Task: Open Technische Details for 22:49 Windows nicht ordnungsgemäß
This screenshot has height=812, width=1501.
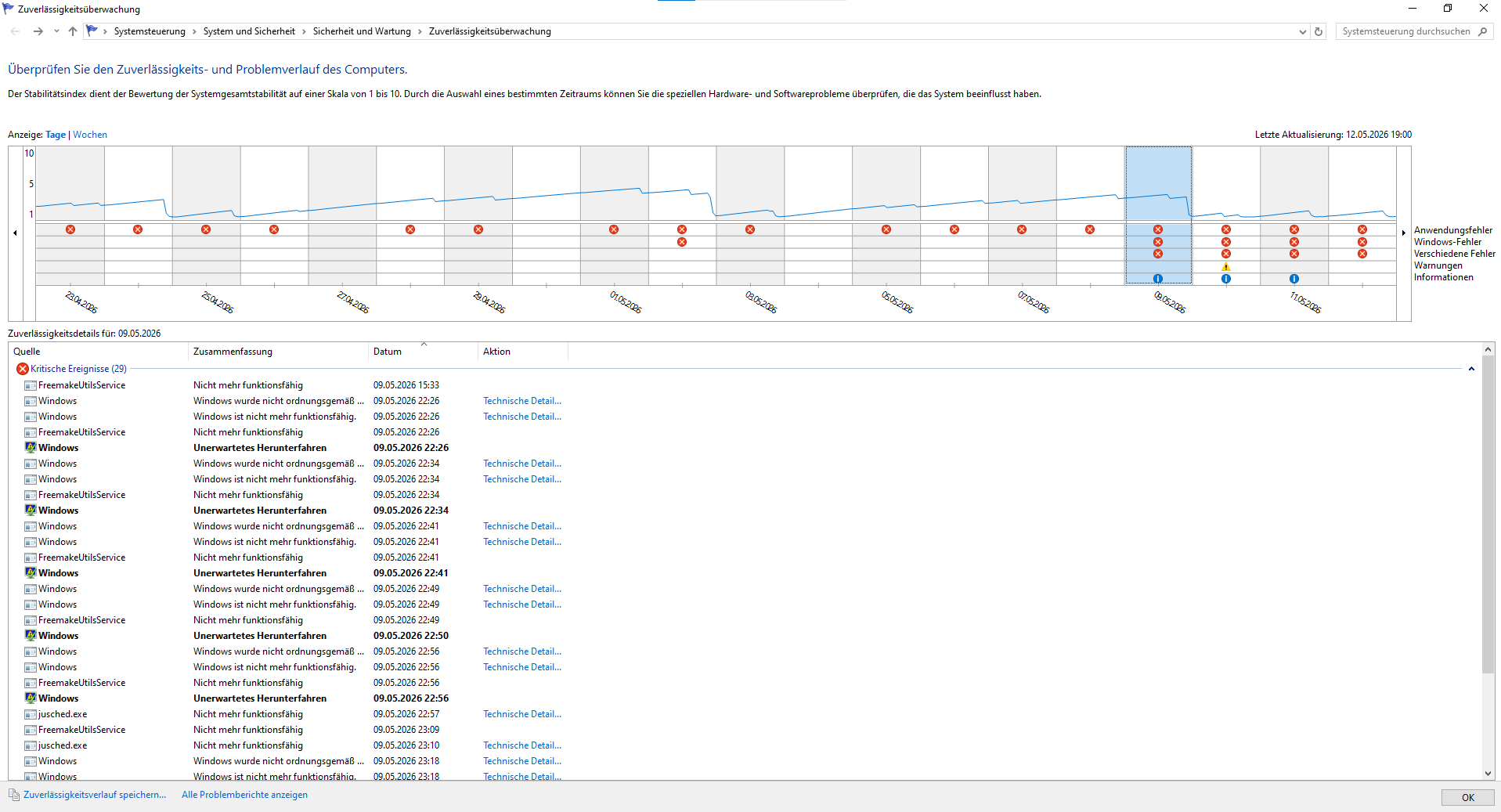Action: [522, 589]
